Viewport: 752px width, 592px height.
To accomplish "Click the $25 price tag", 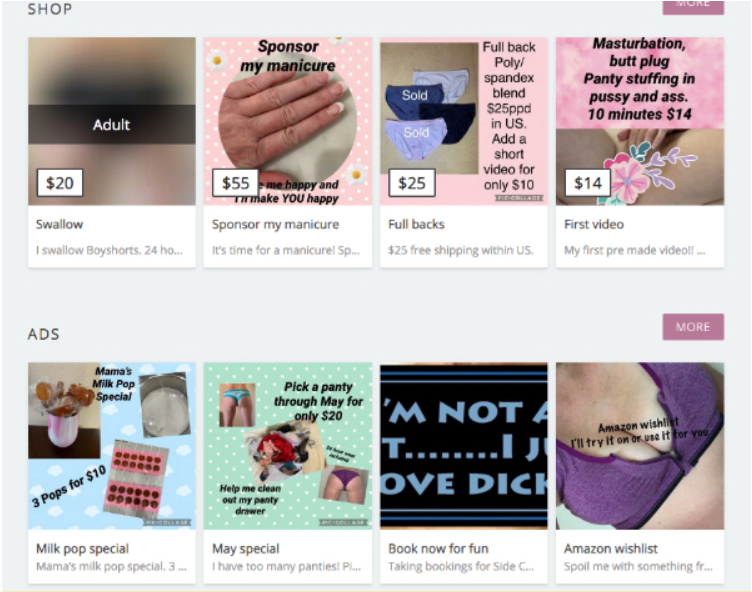I will coord(412,183).
